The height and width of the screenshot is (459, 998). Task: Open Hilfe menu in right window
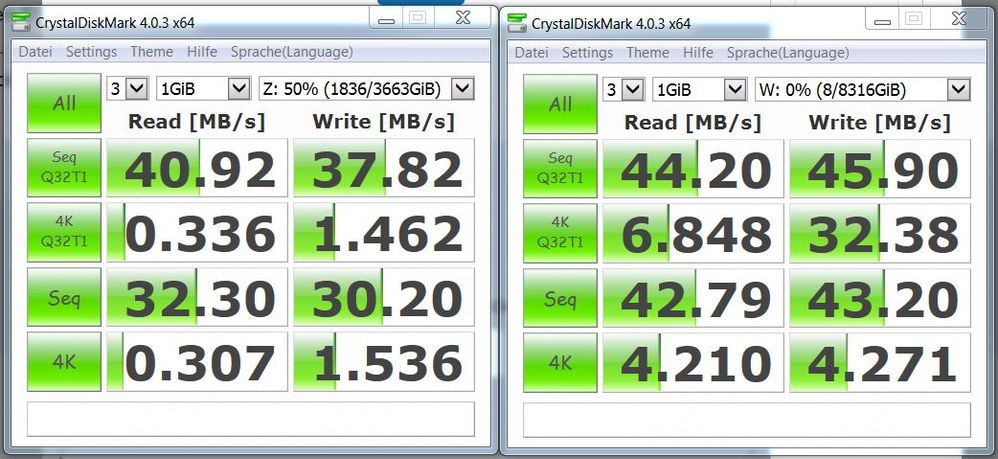click(x=698, y=52)
